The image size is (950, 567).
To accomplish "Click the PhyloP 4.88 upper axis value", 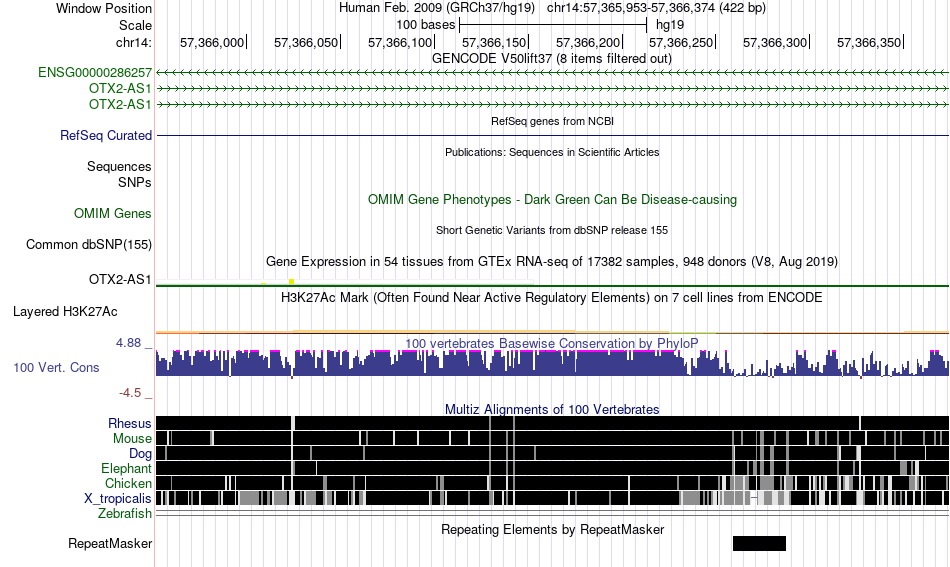I will pos(128,343).
